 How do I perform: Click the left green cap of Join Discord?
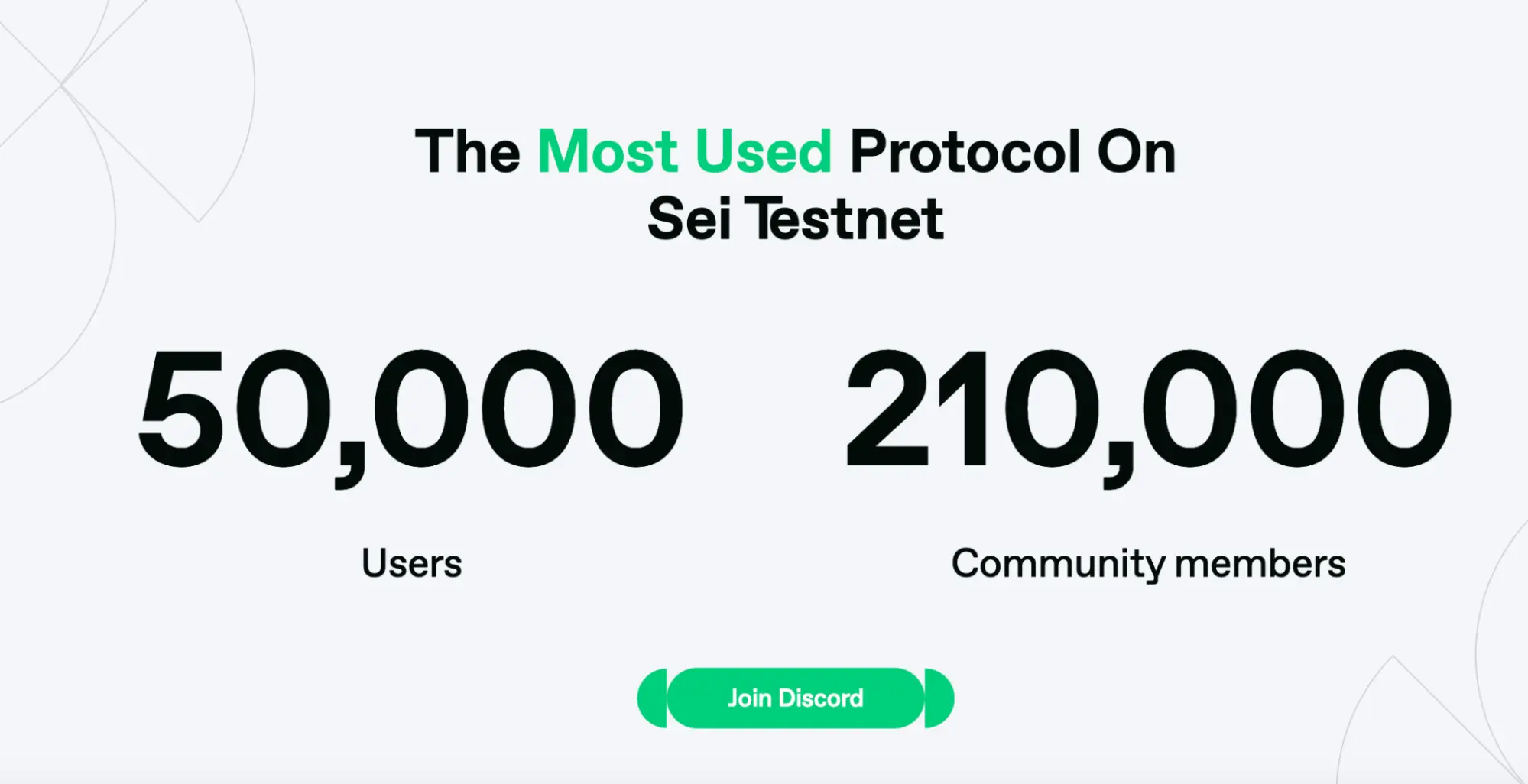[x=652, y=698]
